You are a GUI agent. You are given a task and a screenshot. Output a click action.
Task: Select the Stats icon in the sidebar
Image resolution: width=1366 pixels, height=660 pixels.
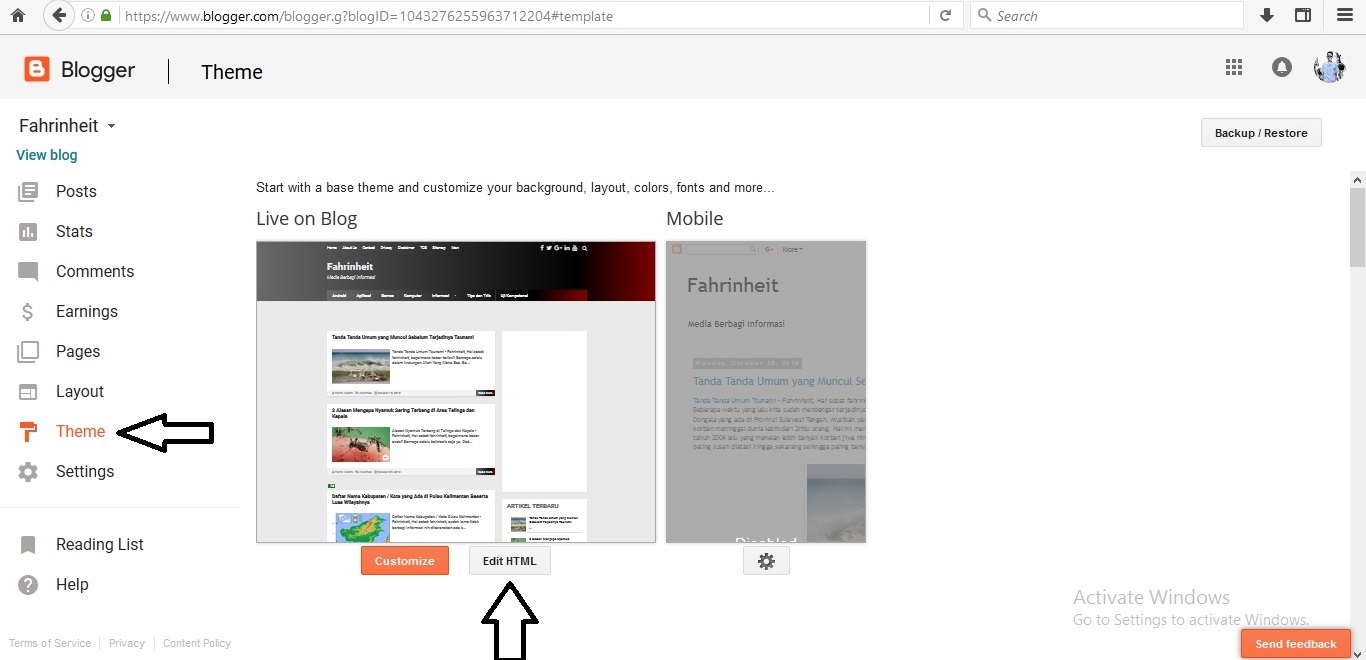point(28,231)
